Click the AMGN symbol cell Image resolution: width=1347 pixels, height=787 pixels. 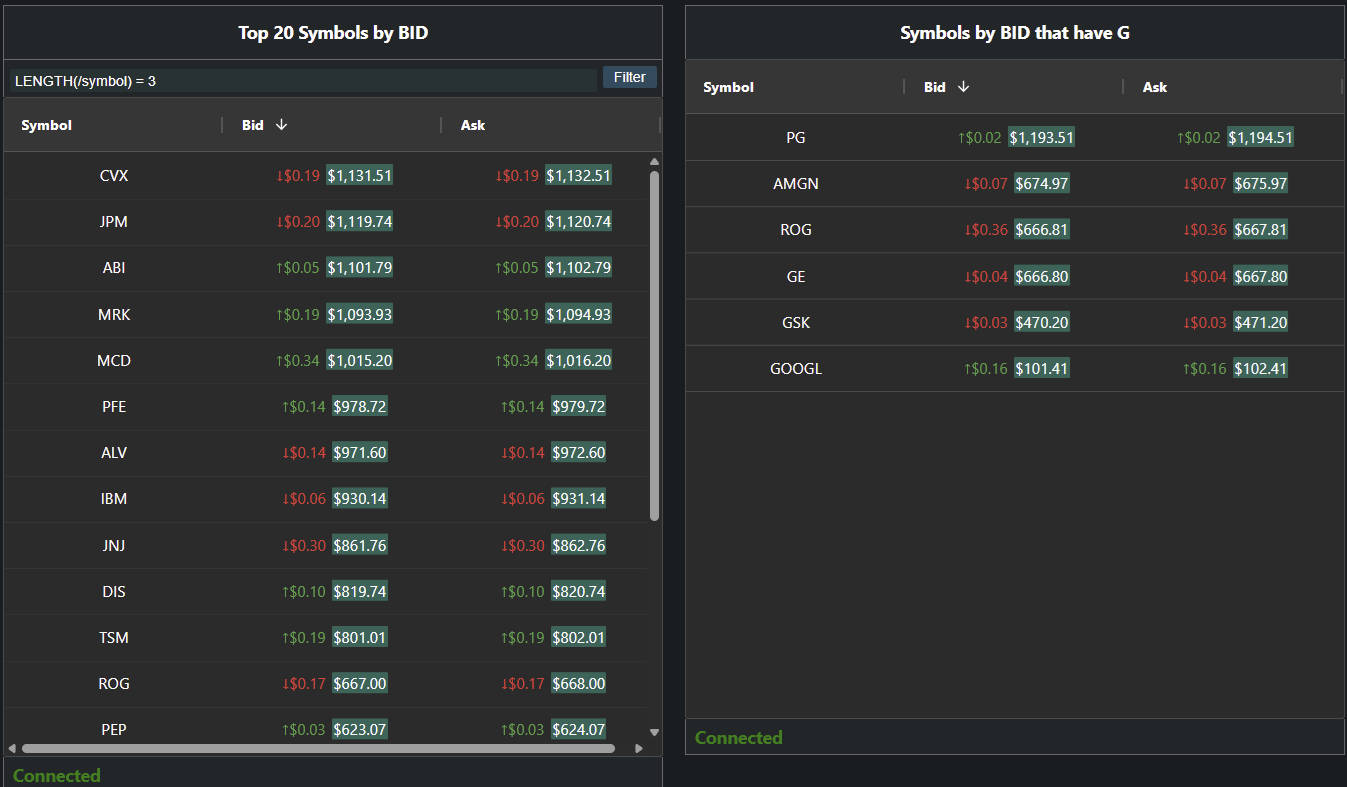(796, 184)
